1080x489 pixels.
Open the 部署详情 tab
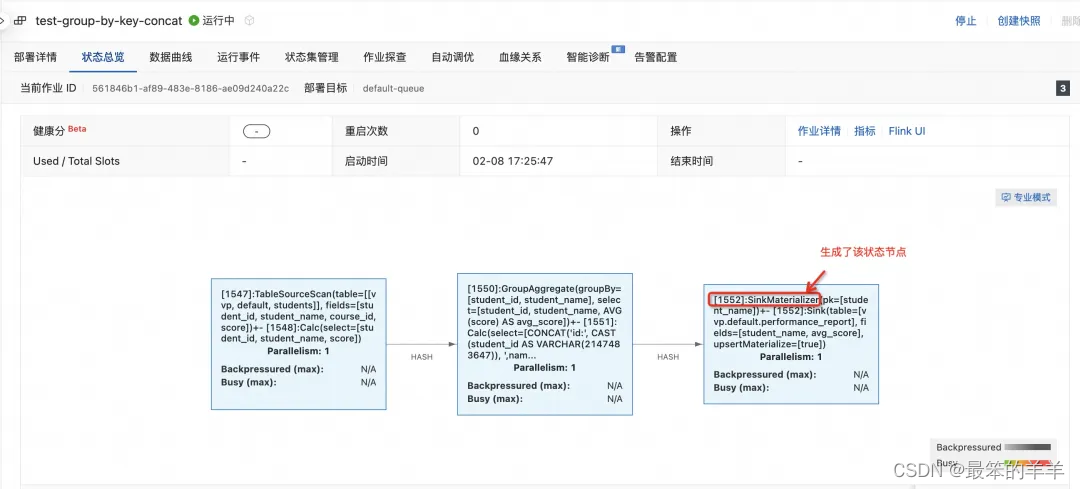tap(35, 57)
